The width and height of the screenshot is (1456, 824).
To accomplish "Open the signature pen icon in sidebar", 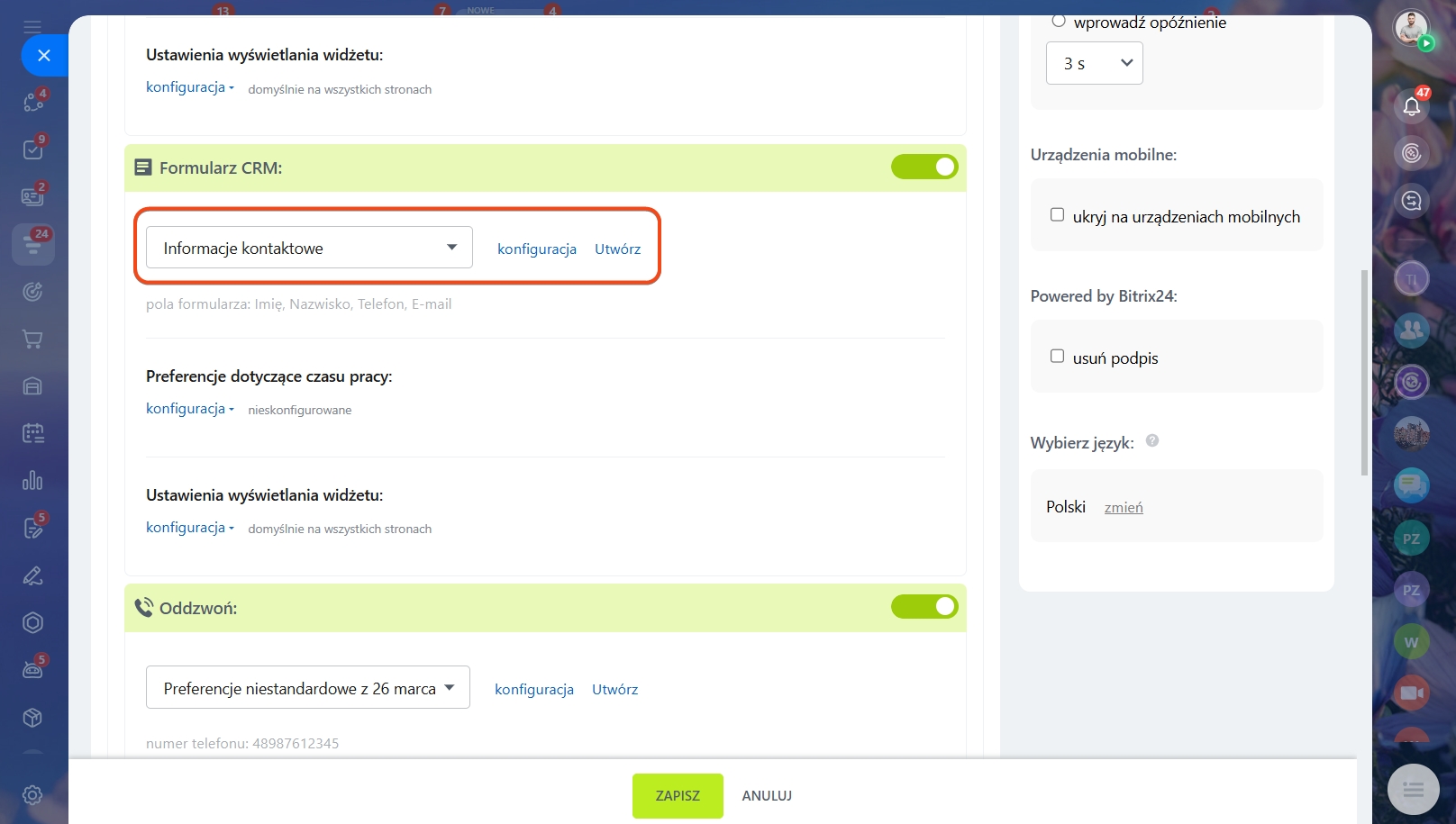I will pyautogui.click(x=33, y=575).
